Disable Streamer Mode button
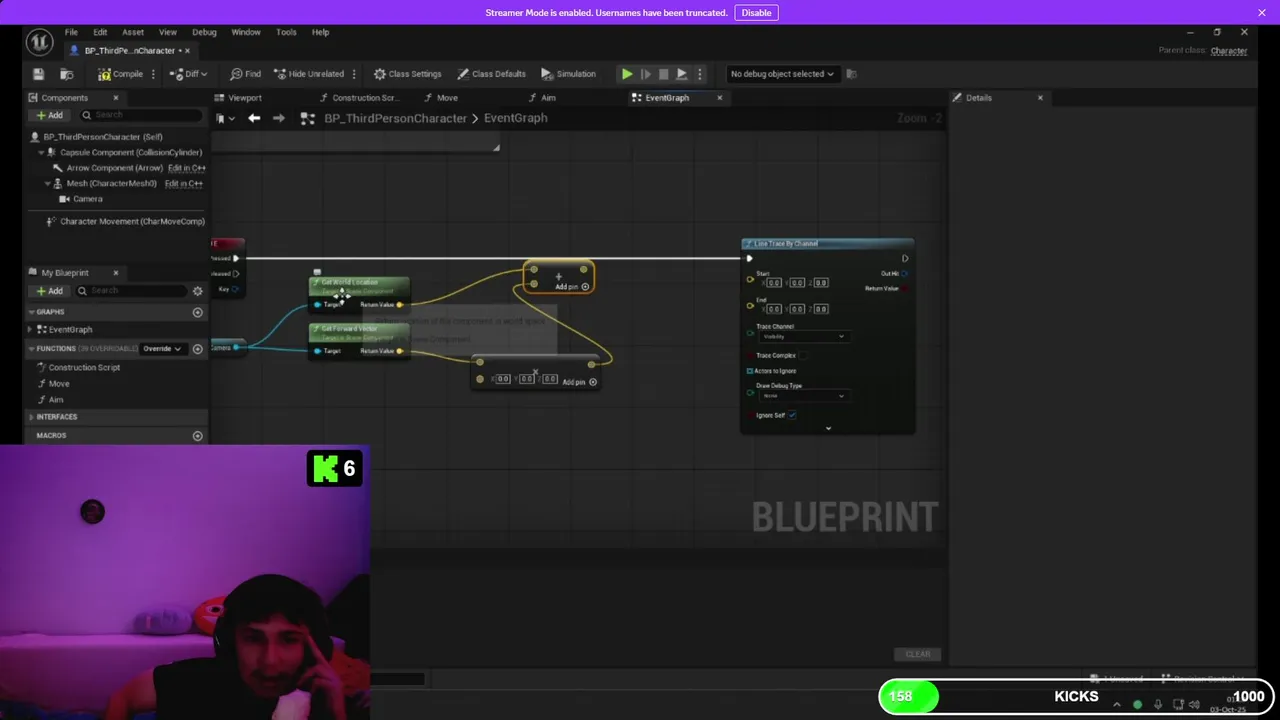 click(x=756, y=13)
